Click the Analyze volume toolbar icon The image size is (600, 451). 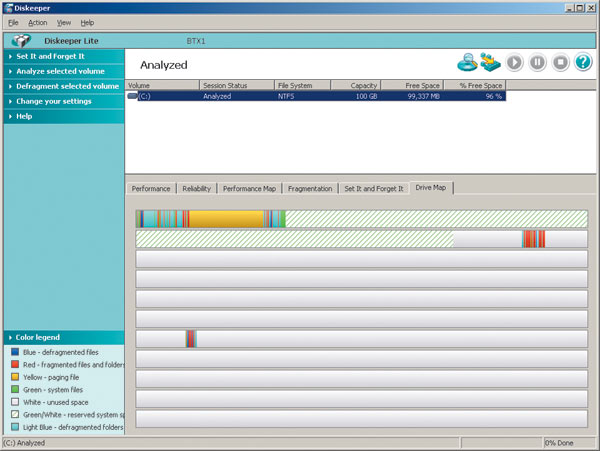point(467,62)
